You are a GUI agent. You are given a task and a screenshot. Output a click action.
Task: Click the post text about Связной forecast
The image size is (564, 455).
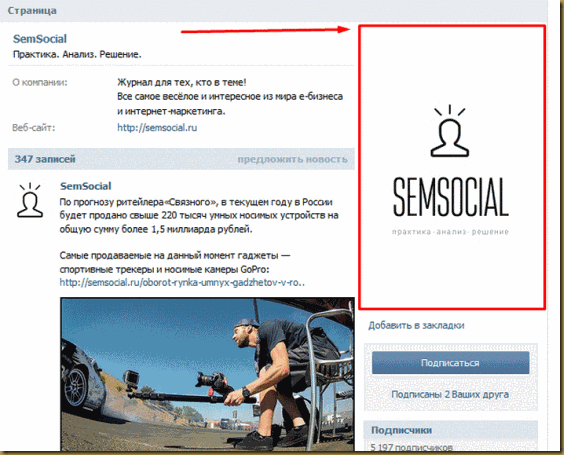(199, 215)
